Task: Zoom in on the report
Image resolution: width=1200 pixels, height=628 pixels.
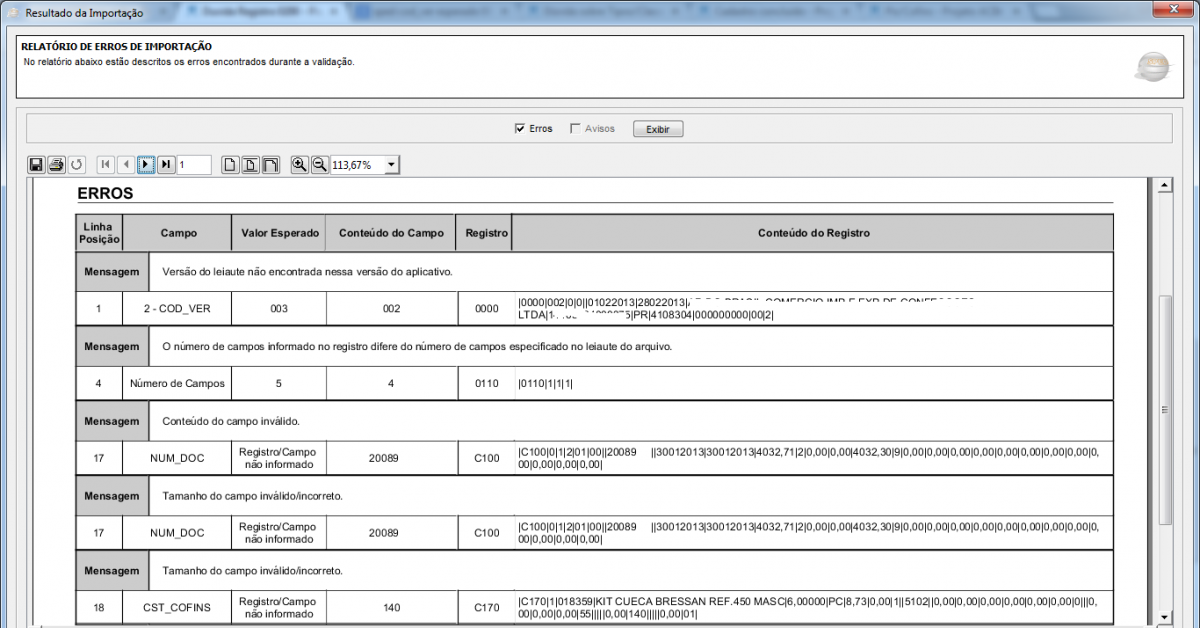Action: tap(299, 164)
